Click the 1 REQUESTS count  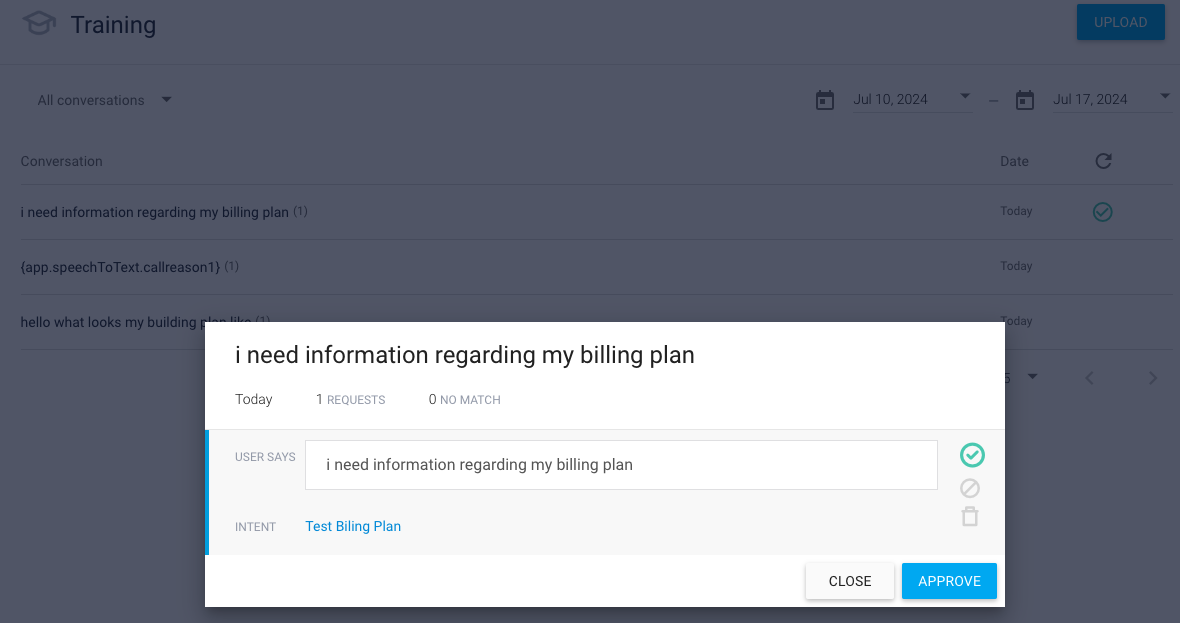point(351,400)
